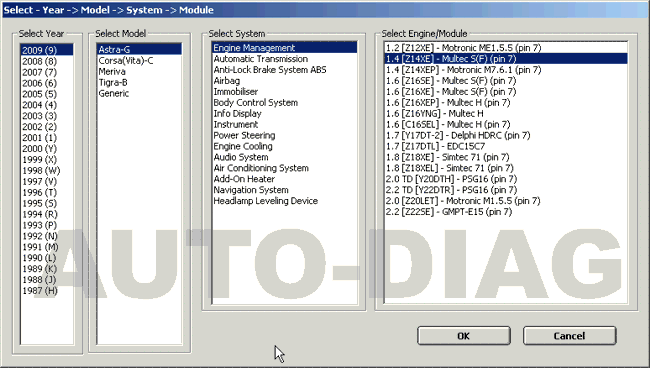650x368 pixels.
Task: Select 1.2 [Z12XE] Motronic ME1.5.5 module
Action: [506, 48]
